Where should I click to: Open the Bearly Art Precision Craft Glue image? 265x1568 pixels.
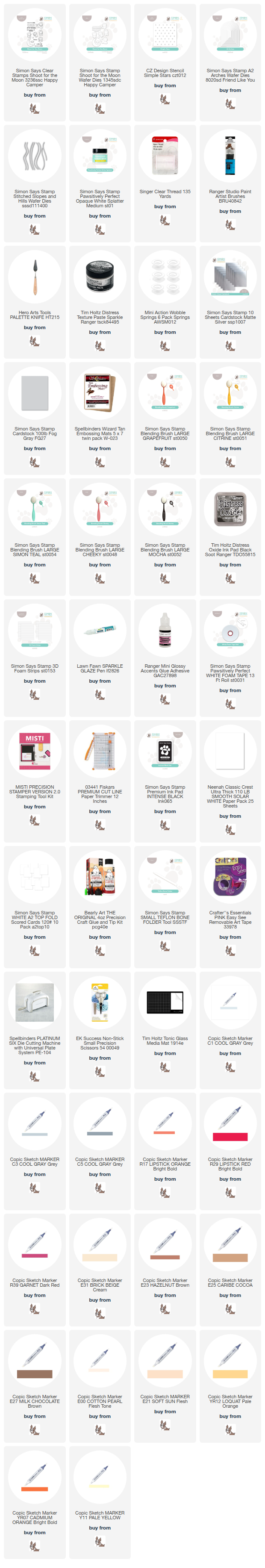pos(99,877)
